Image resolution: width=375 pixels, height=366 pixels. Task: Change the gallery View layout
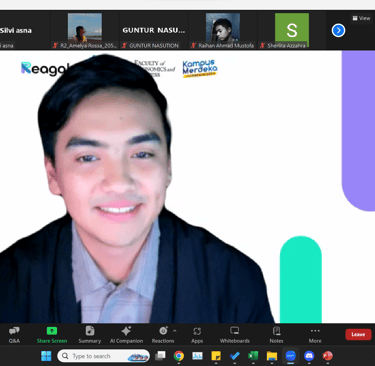pyautogui.click(x=362, y=18)
